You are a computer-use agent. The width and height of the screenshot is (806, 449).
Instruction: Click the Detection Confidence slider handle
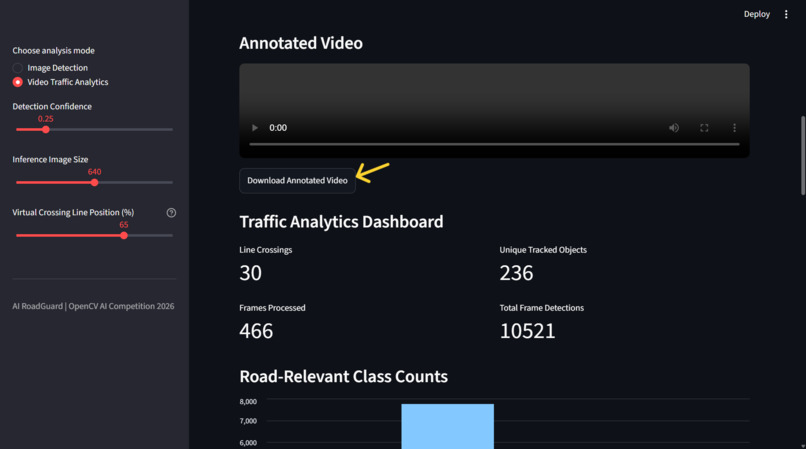click(46, 130)
